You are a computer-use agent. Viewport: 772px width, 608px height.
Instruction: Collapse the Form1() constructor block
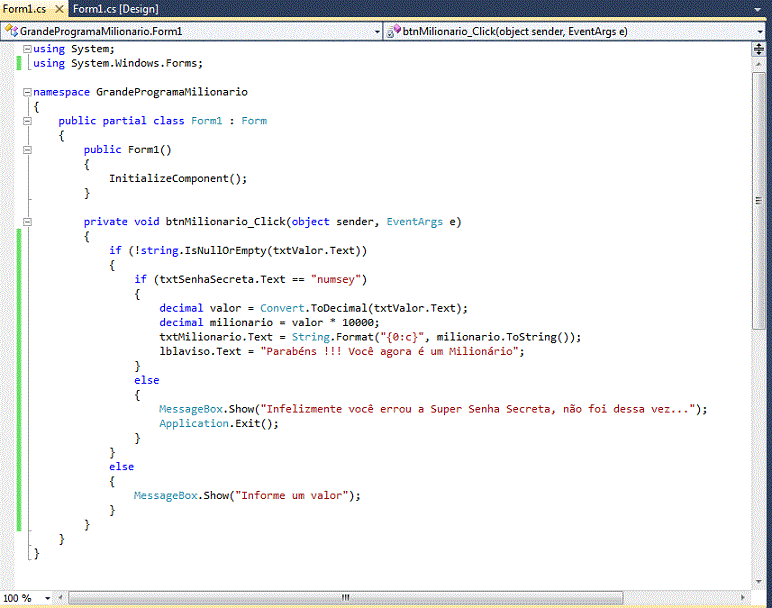[28, 150]
